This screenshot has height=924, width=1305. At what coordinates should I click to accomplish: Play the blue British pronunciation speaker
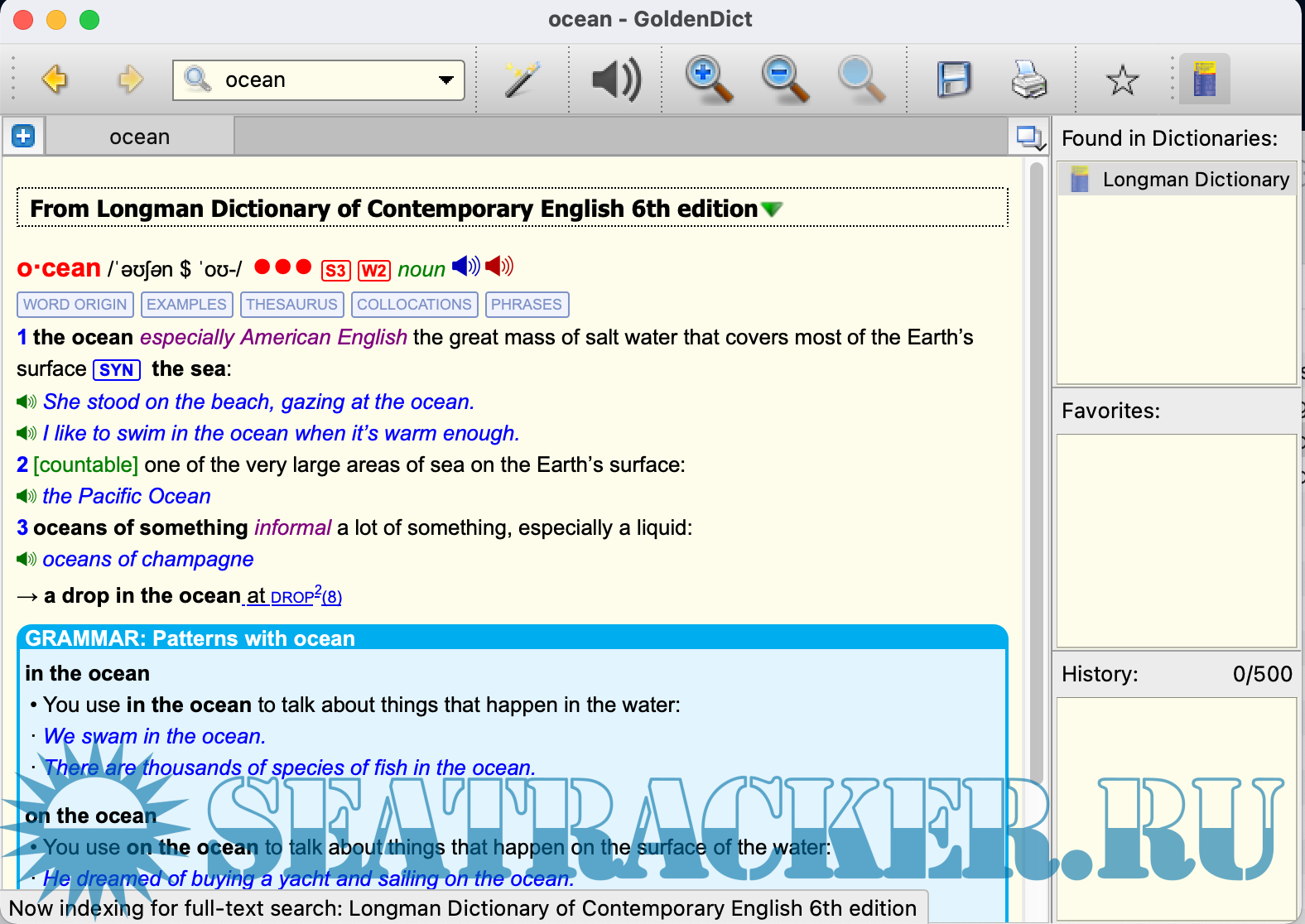pyautogui.click(x=465, y=267)
